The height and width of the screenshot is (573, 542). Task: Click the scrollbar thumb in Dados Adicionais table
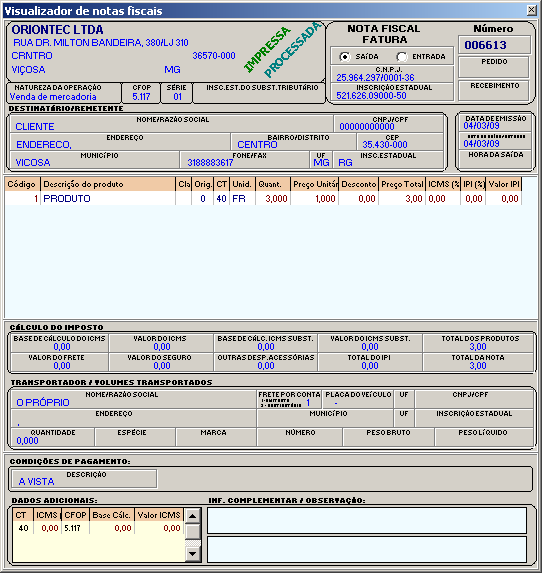click(193, 531)
